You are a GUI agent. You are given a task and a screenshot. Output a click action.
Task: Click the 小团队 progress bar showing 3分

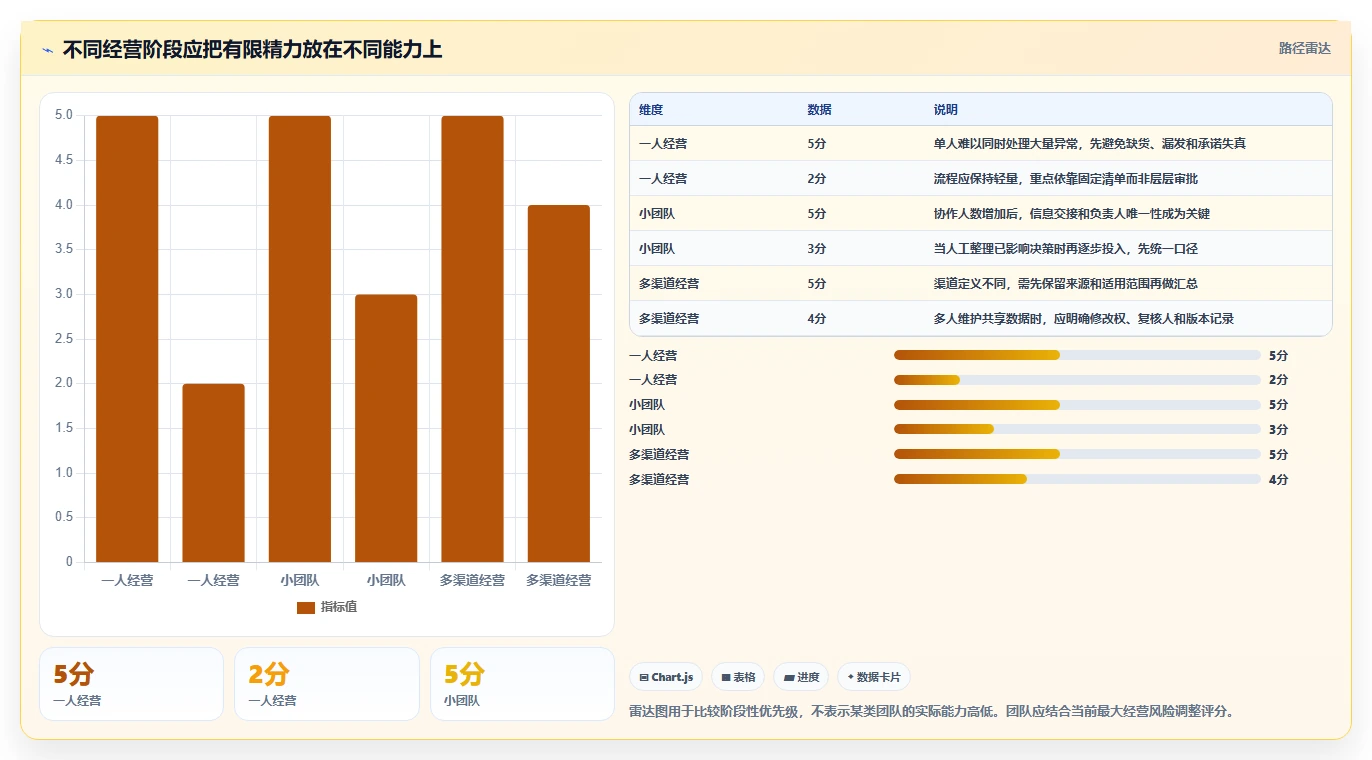point(1077,430)
